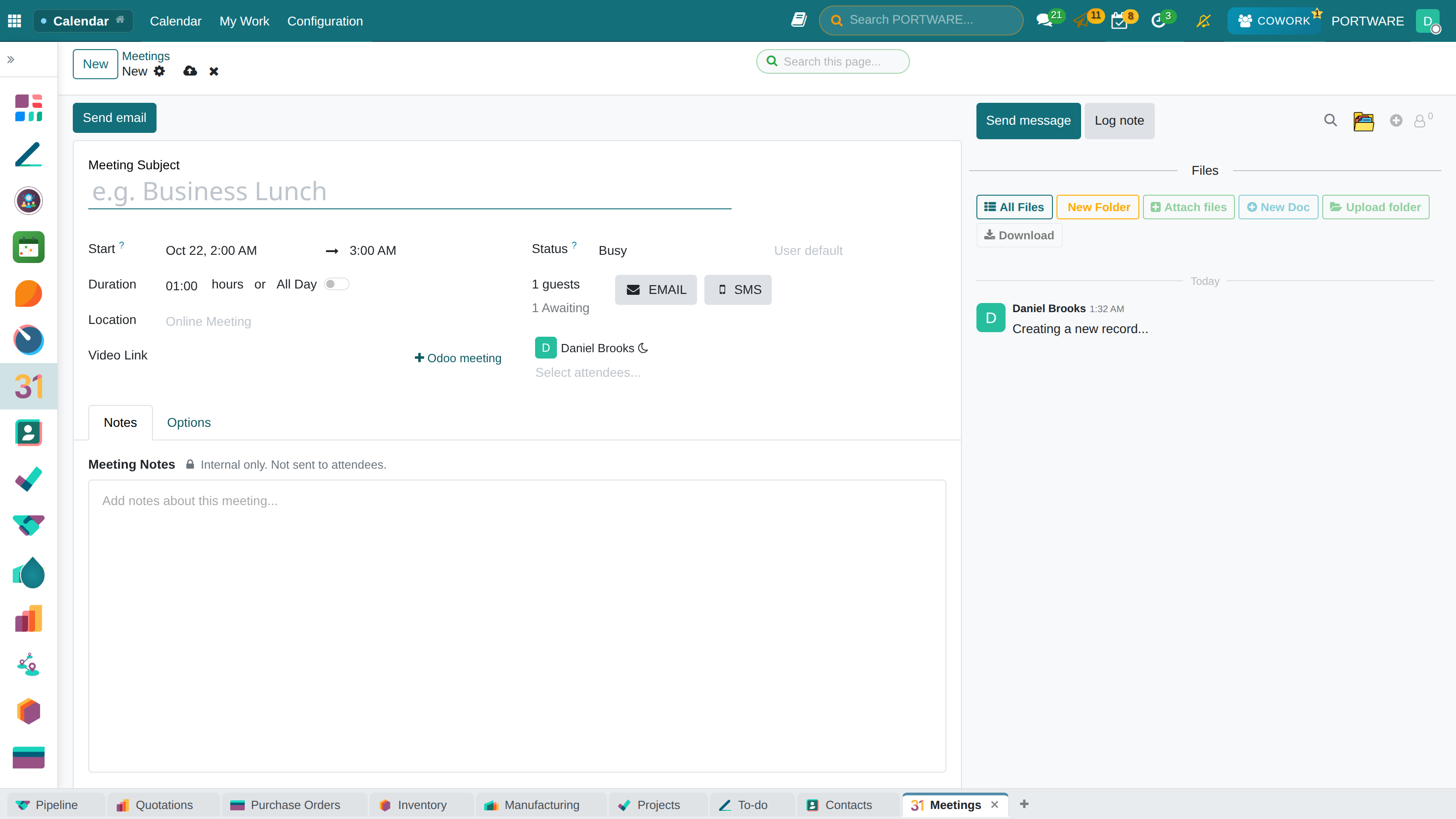The height and width of the screenshot is (819, 1456).
Task: Open the CRM handshake sidebar icon
Action: pos(28,525)
